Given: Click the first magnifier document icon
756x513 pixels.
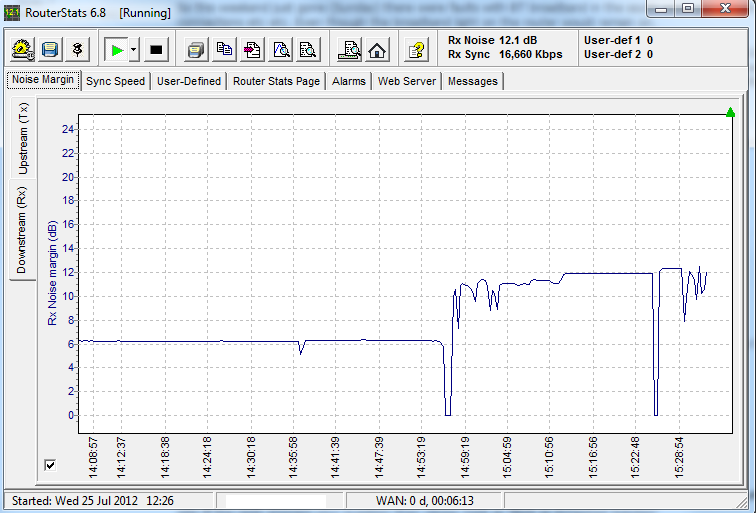Looking at the screenshot, I should point(281,49).
